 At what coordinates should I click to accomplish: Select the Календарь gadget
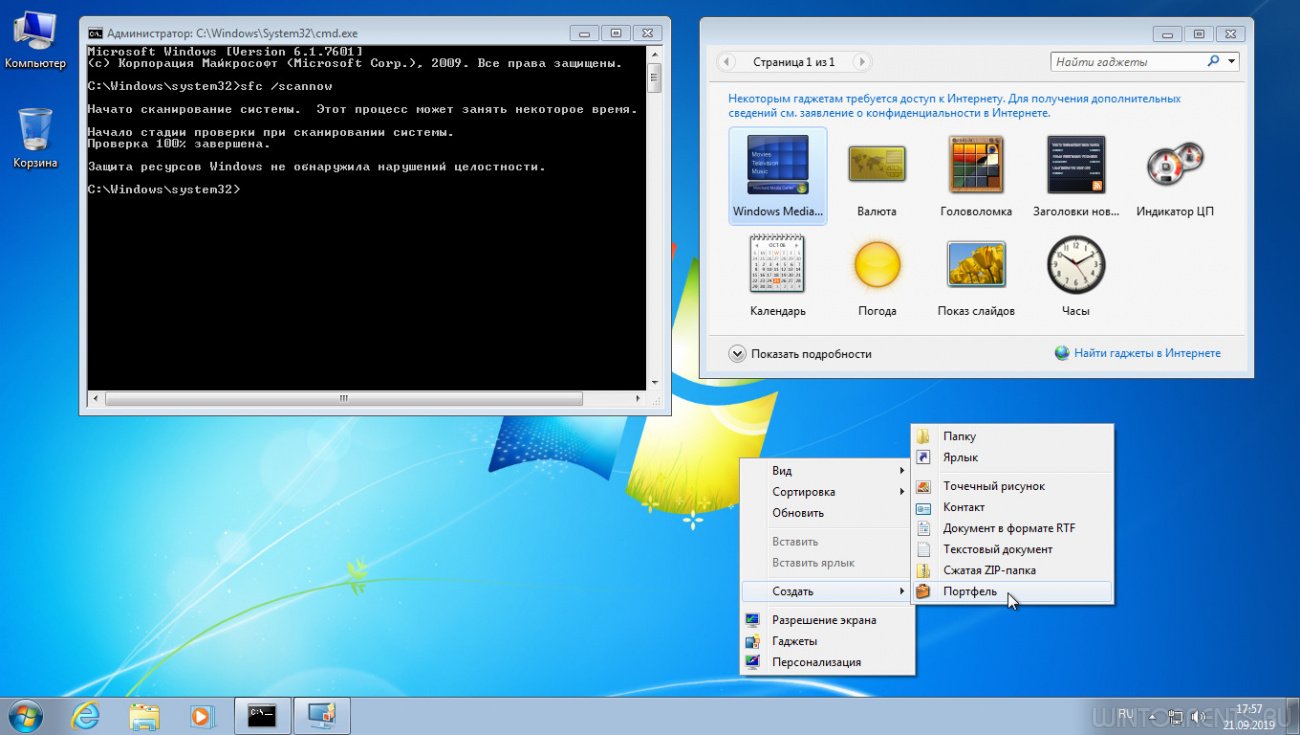tap(778, 275)
